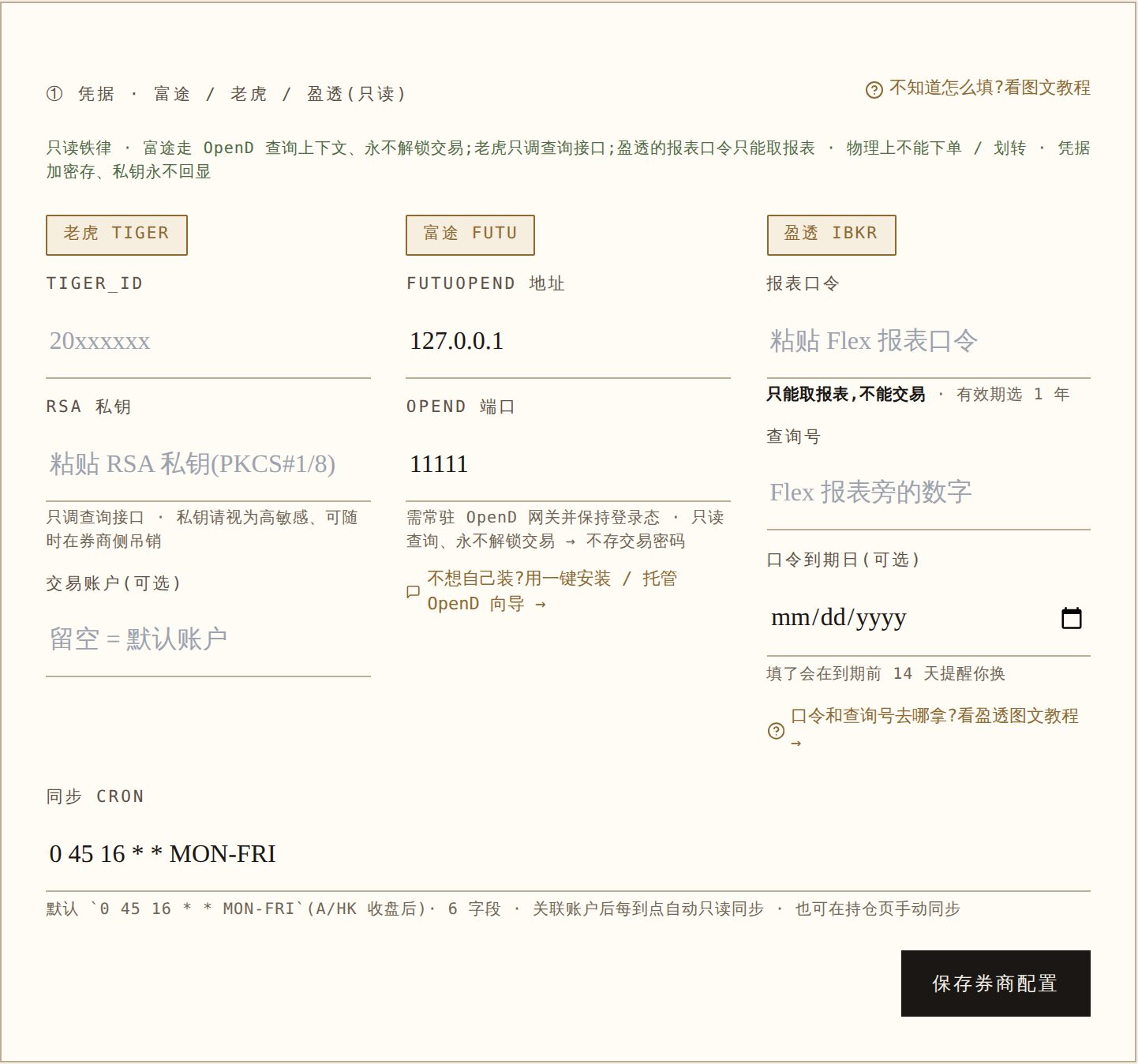The height and width of the screenshot is (1064, 1138).
Task: Click the bold text 只能取报表,不能交易
Action: [846, 394]
